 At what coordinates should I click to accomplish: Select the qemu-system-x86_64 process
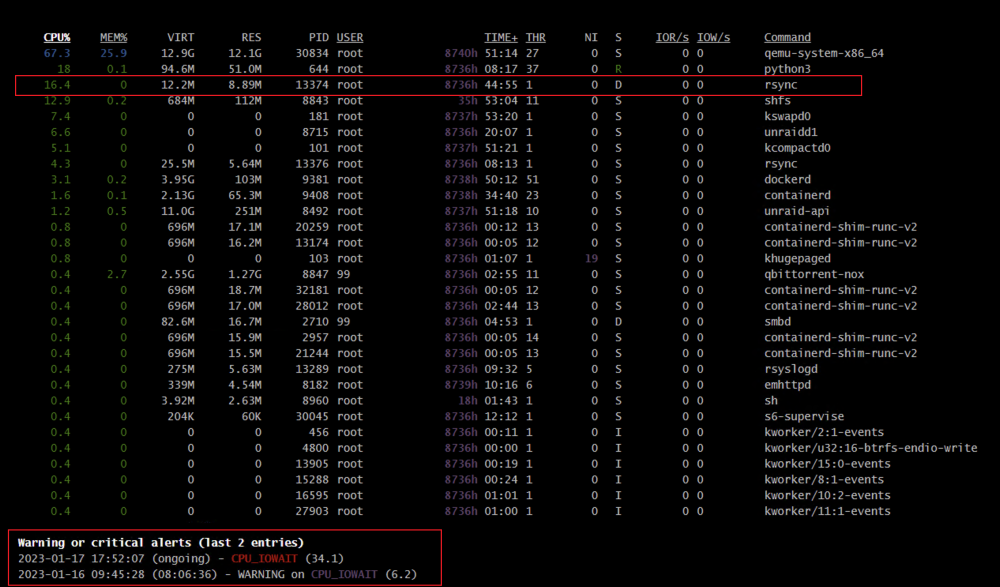click(824, 53)
